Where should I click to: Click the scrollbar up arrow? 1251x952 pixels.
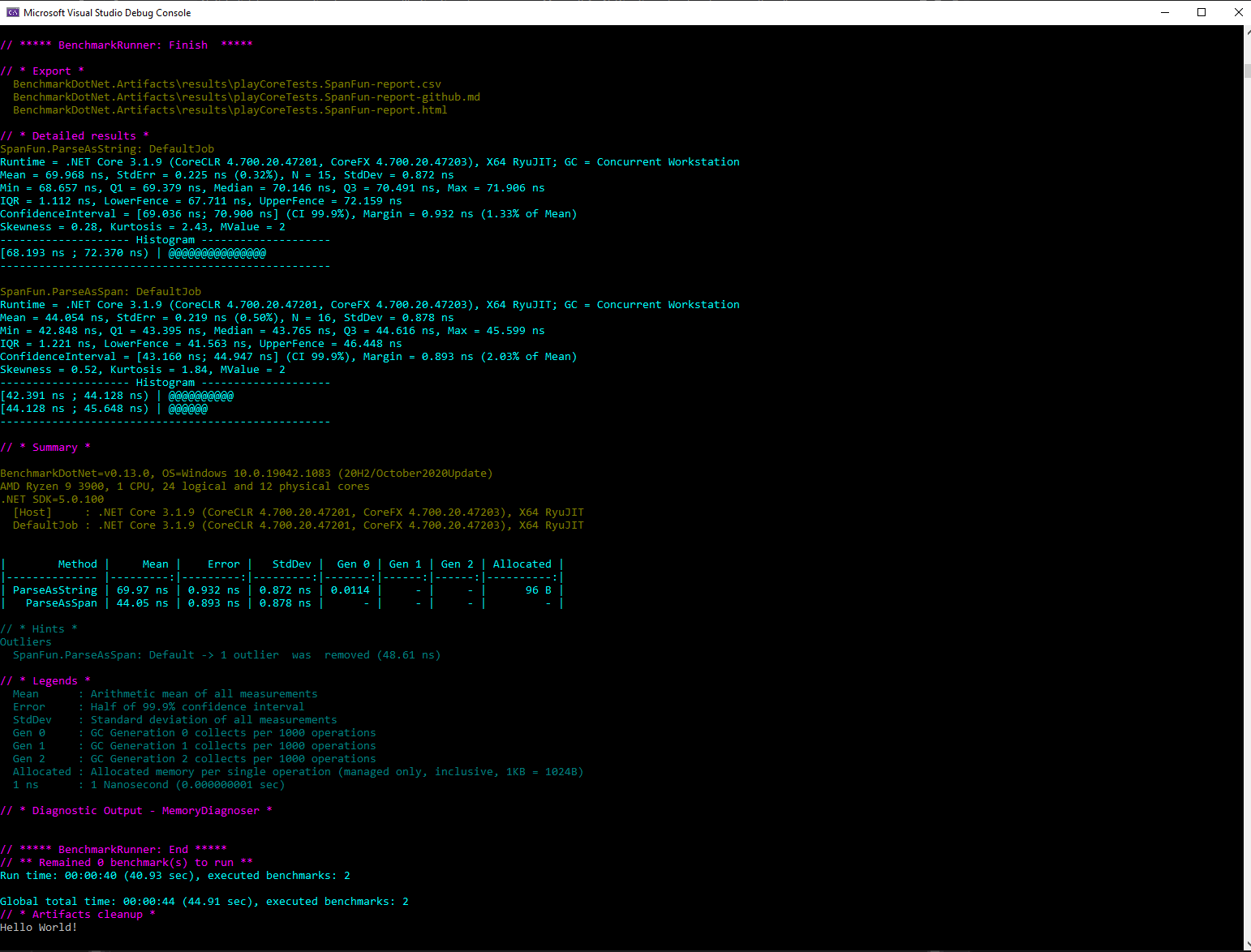pos(1247,31)
